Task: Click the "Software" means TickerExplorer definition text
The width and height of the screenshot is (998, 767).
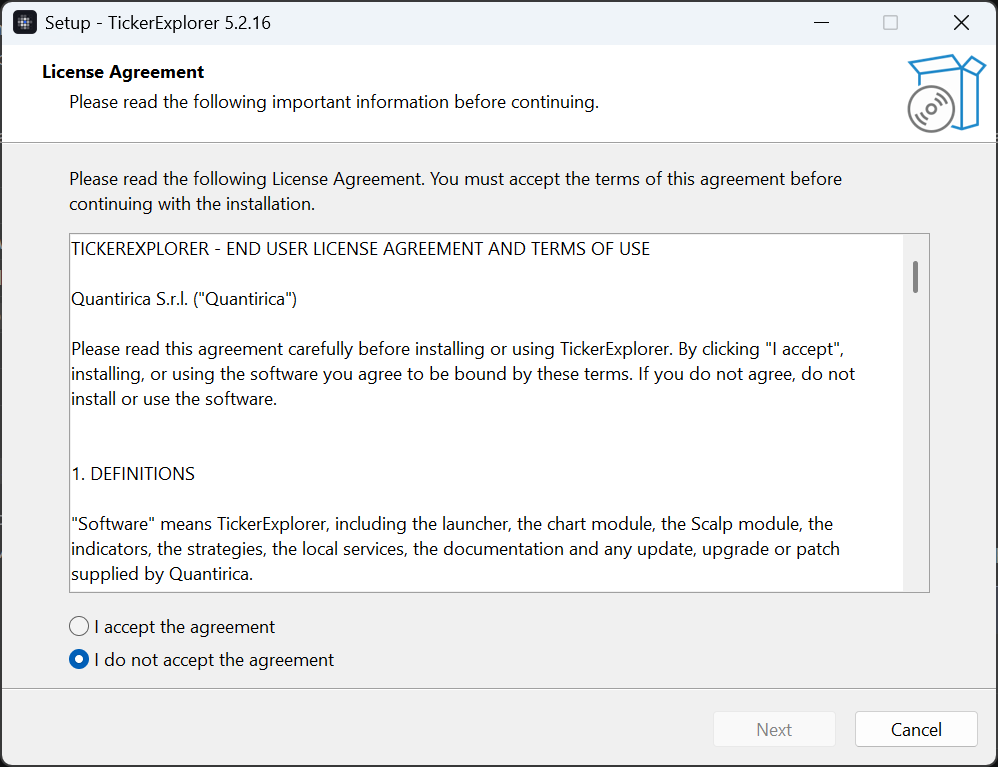Action: click(x=455, y=549)
